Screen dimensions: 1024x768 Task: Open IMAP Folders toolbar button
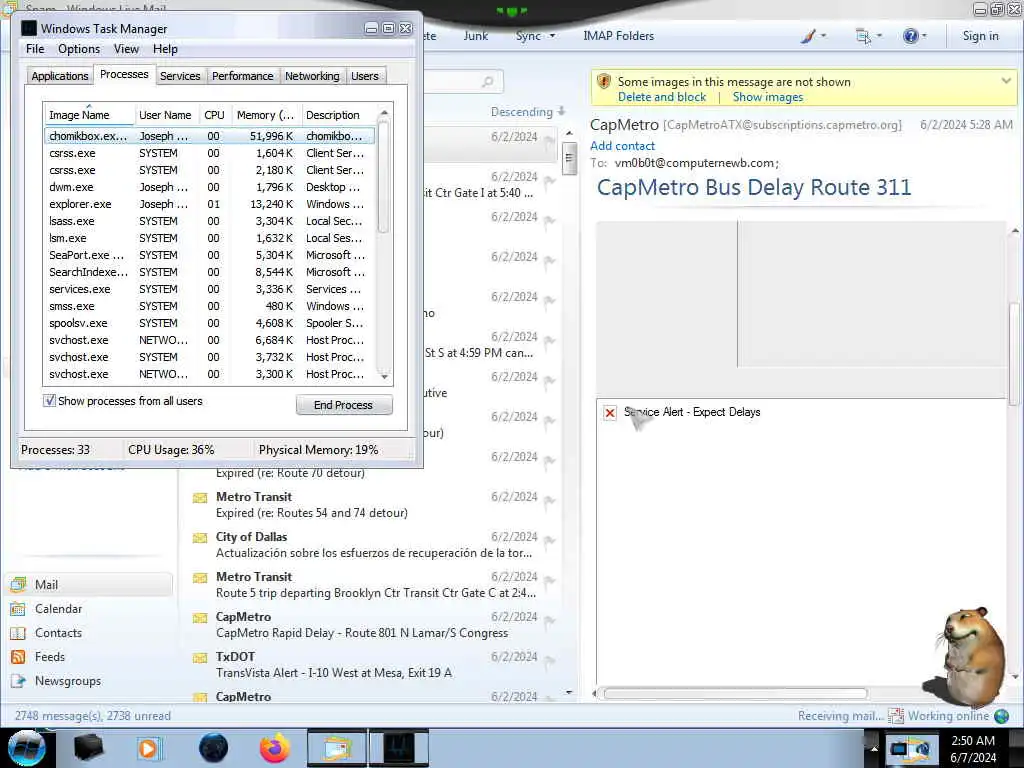point(618,36)
